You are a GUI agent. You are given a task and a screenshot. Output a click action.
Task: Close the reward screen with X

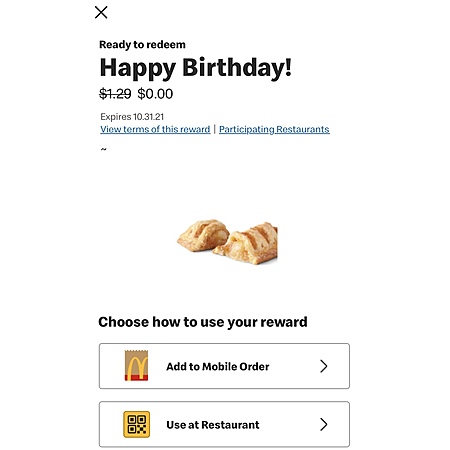(x=101, y=12)
